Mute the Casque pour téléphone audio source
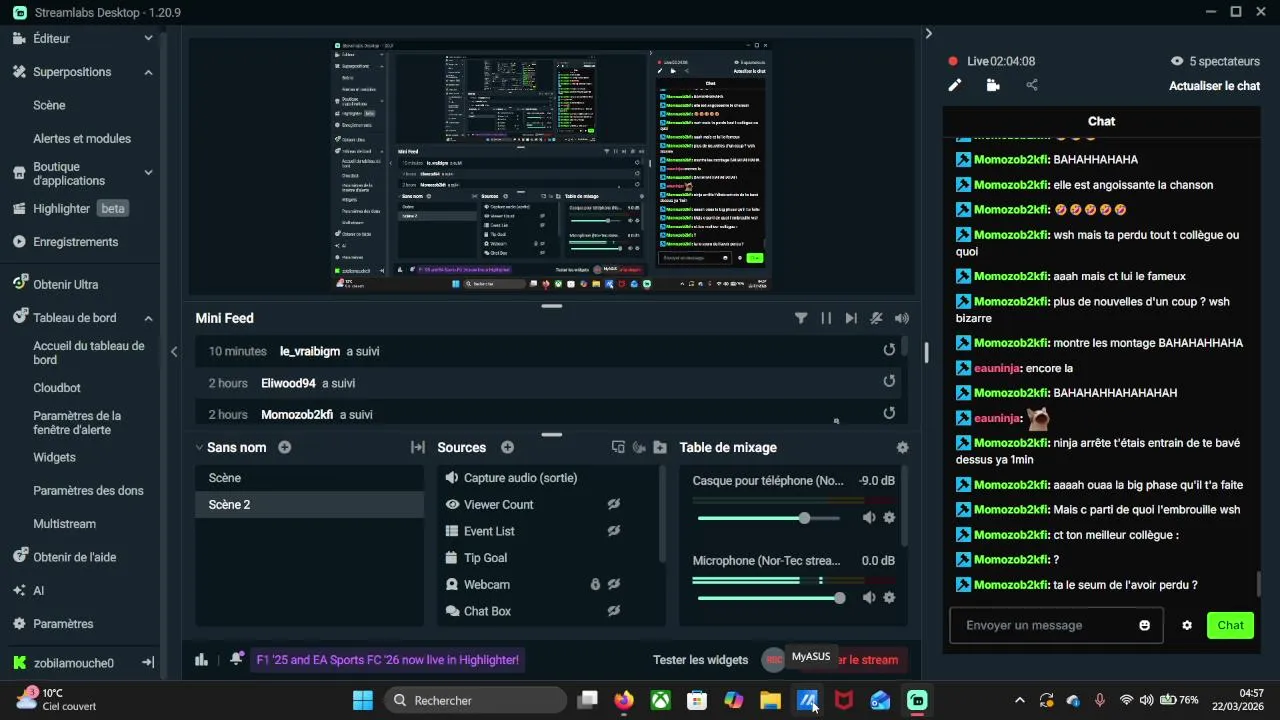The height and width of the screenshot is (720, 1280). (869, 517)
